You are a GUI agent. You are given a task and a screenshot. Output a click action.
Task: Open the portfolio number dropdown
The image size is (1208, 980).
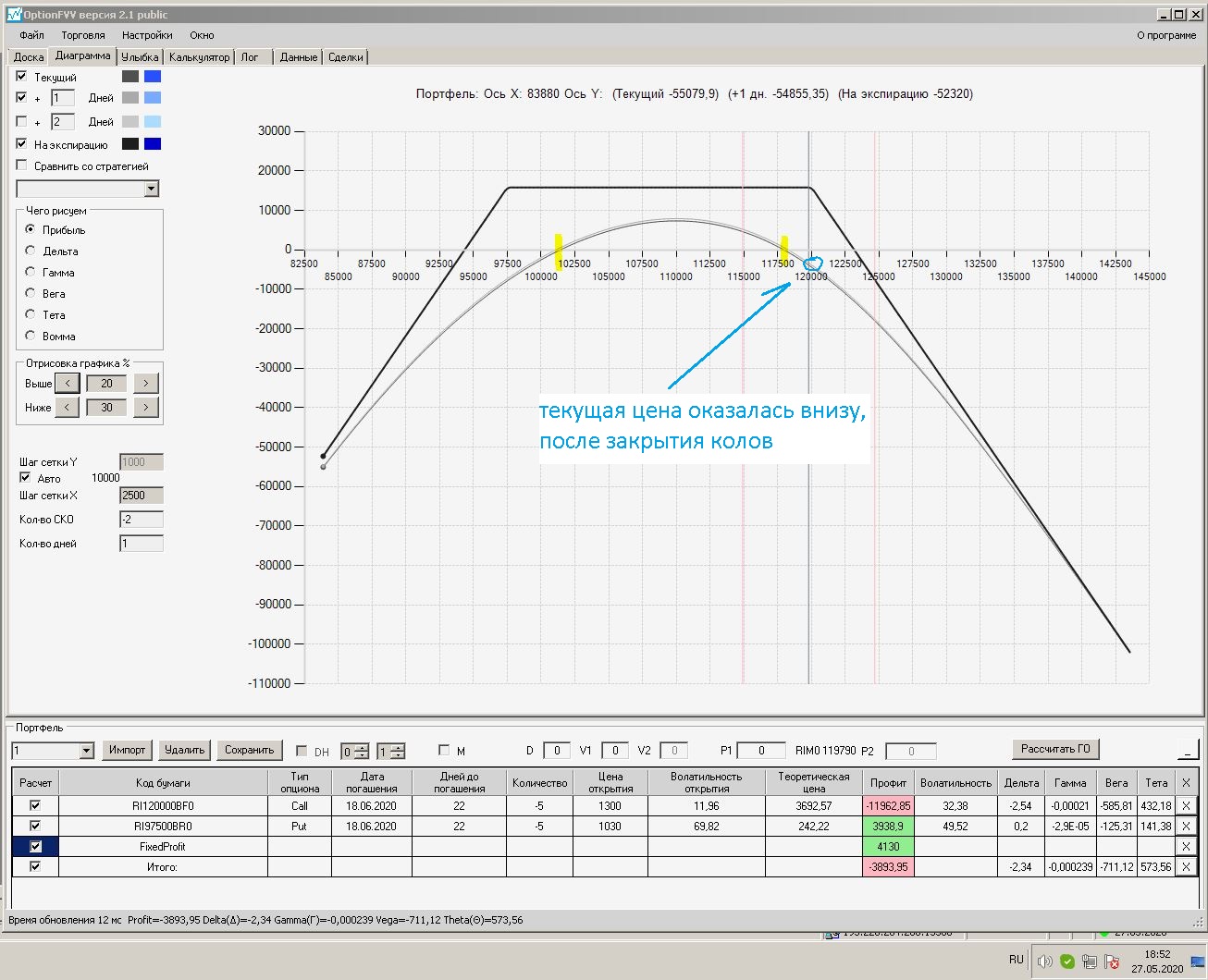coord(87,751)
